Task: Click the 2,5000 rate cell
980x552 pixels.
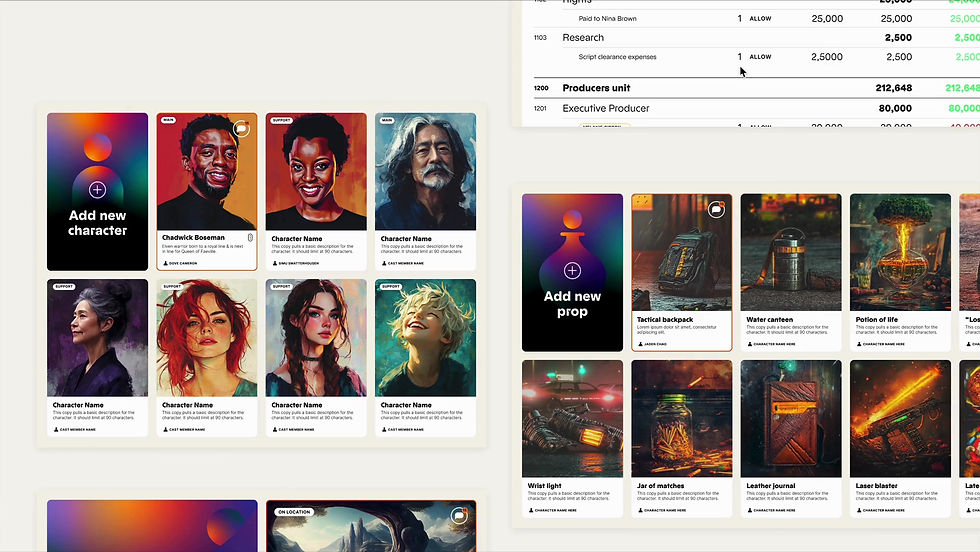Action: click(827, 57)
